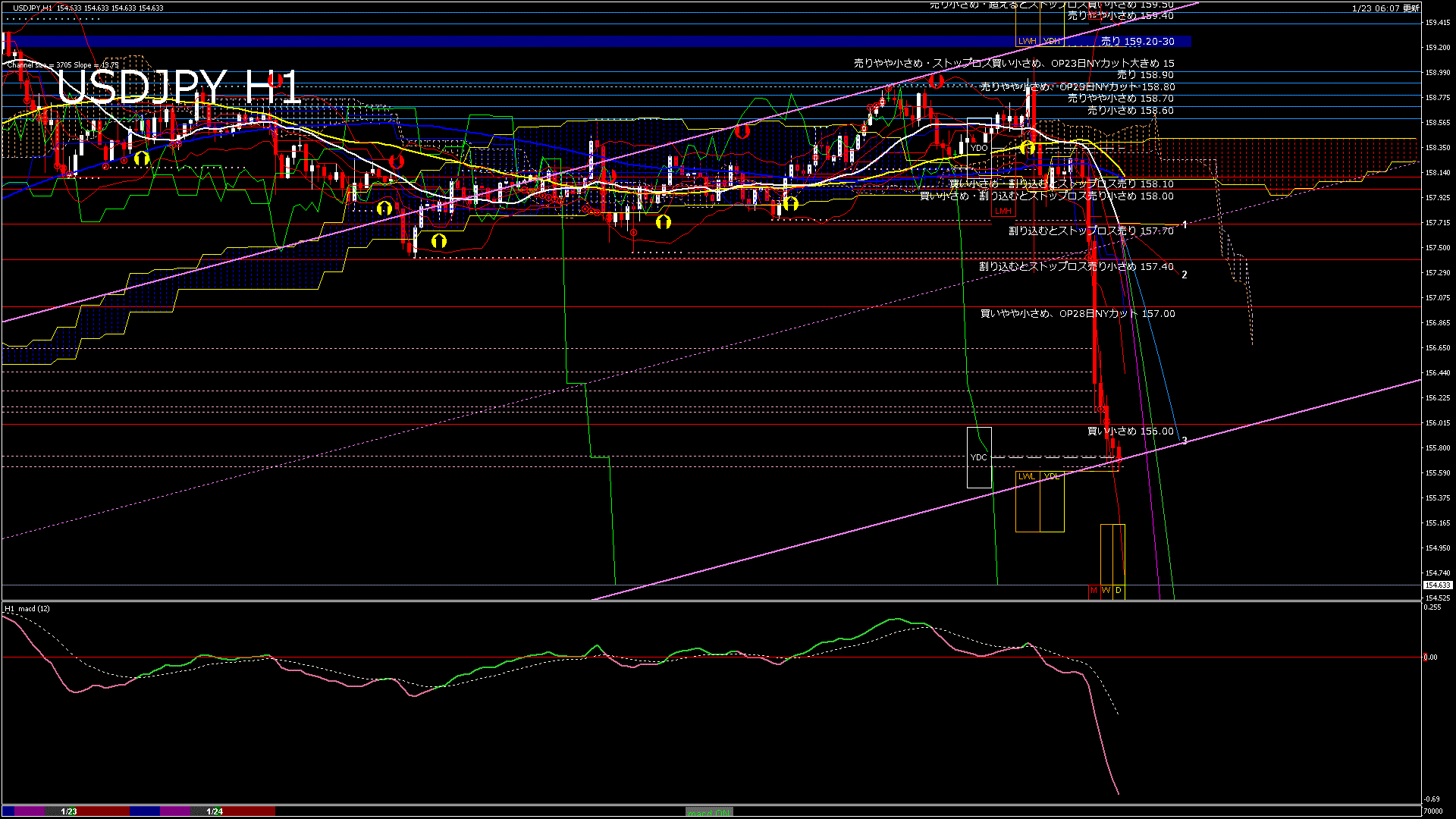Click the blue 売り 159.20-30 band
The image size is (1456, 819).
531,41
